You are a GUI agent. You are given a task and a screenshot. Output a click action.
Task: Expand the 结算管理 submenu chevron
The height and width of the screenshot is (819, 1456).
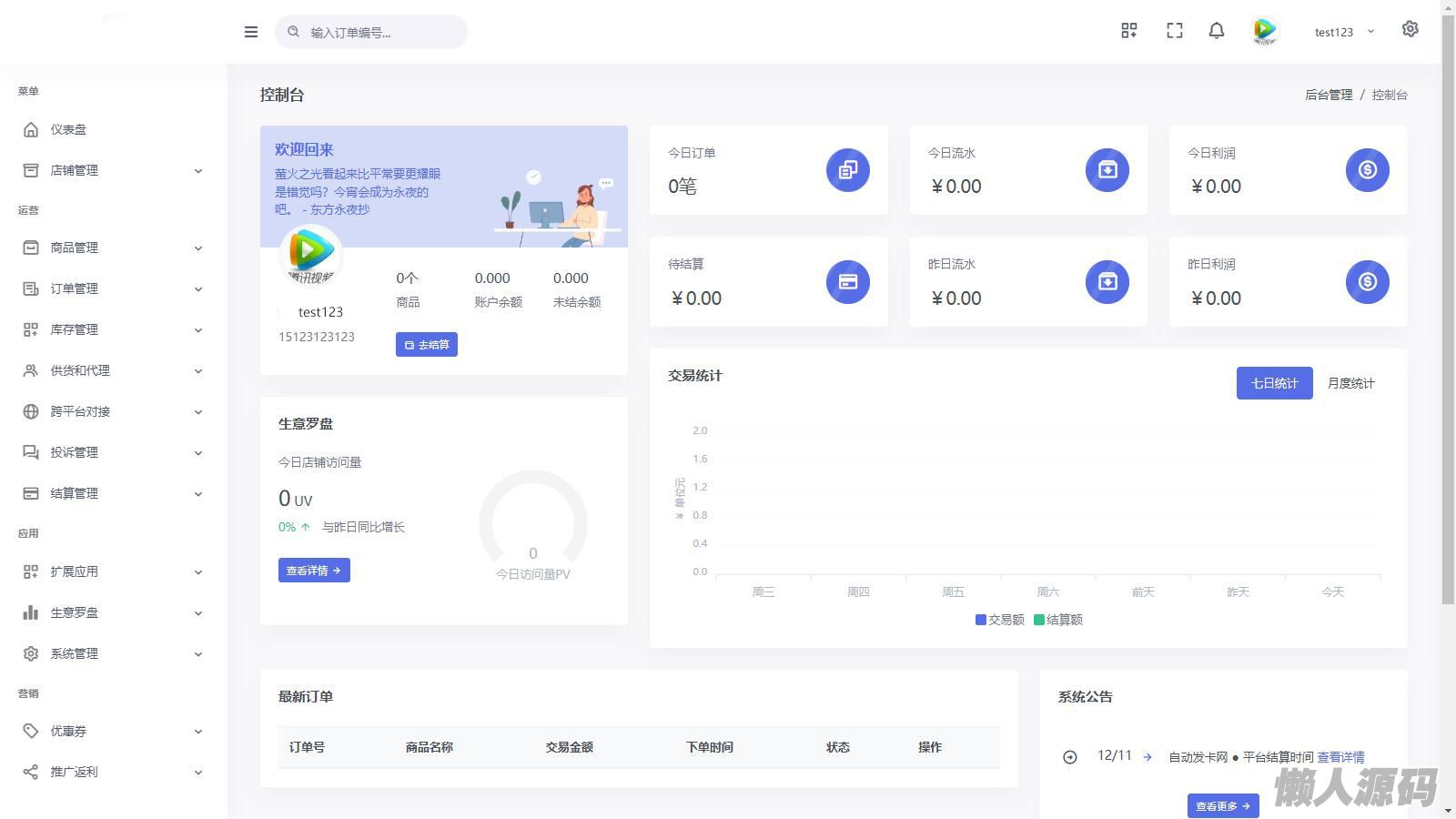pos(198,494)
